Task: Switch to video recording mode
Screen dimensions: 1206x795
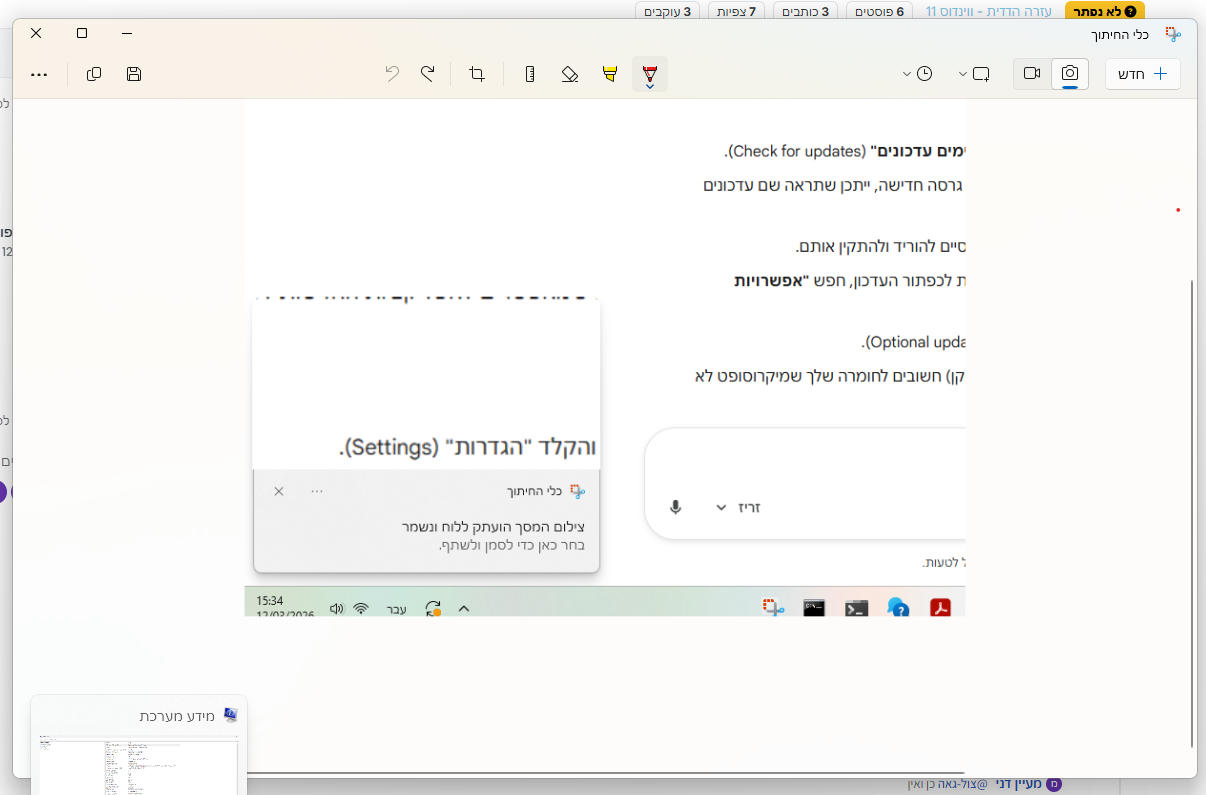Action: tap(1031, 73)
